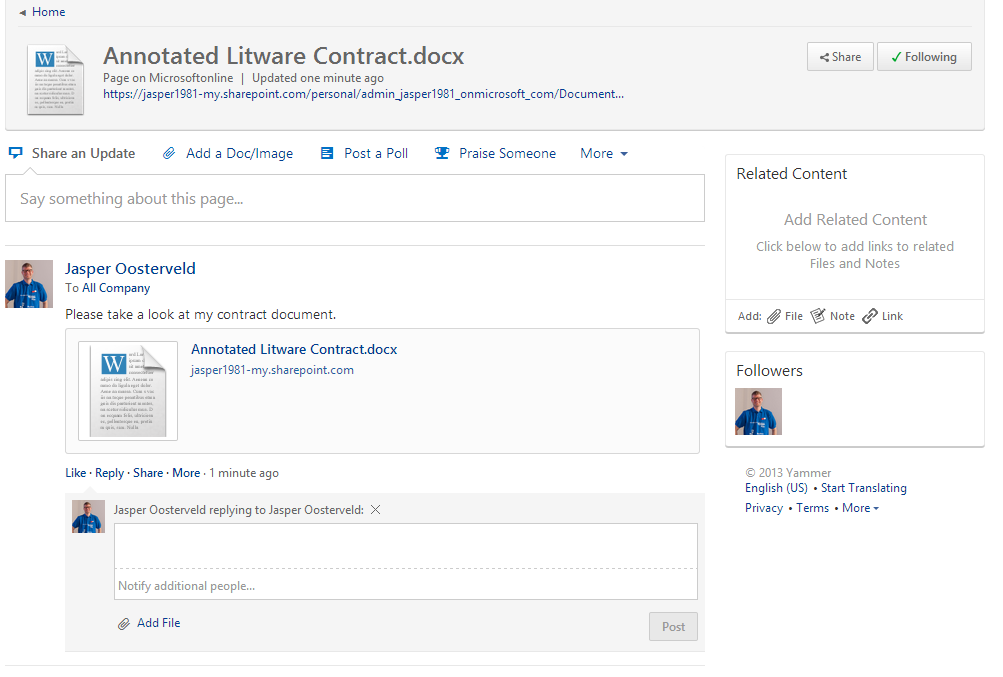Toggle the Following button
This screenshot has width=1003, height=677.
point(924,57)
